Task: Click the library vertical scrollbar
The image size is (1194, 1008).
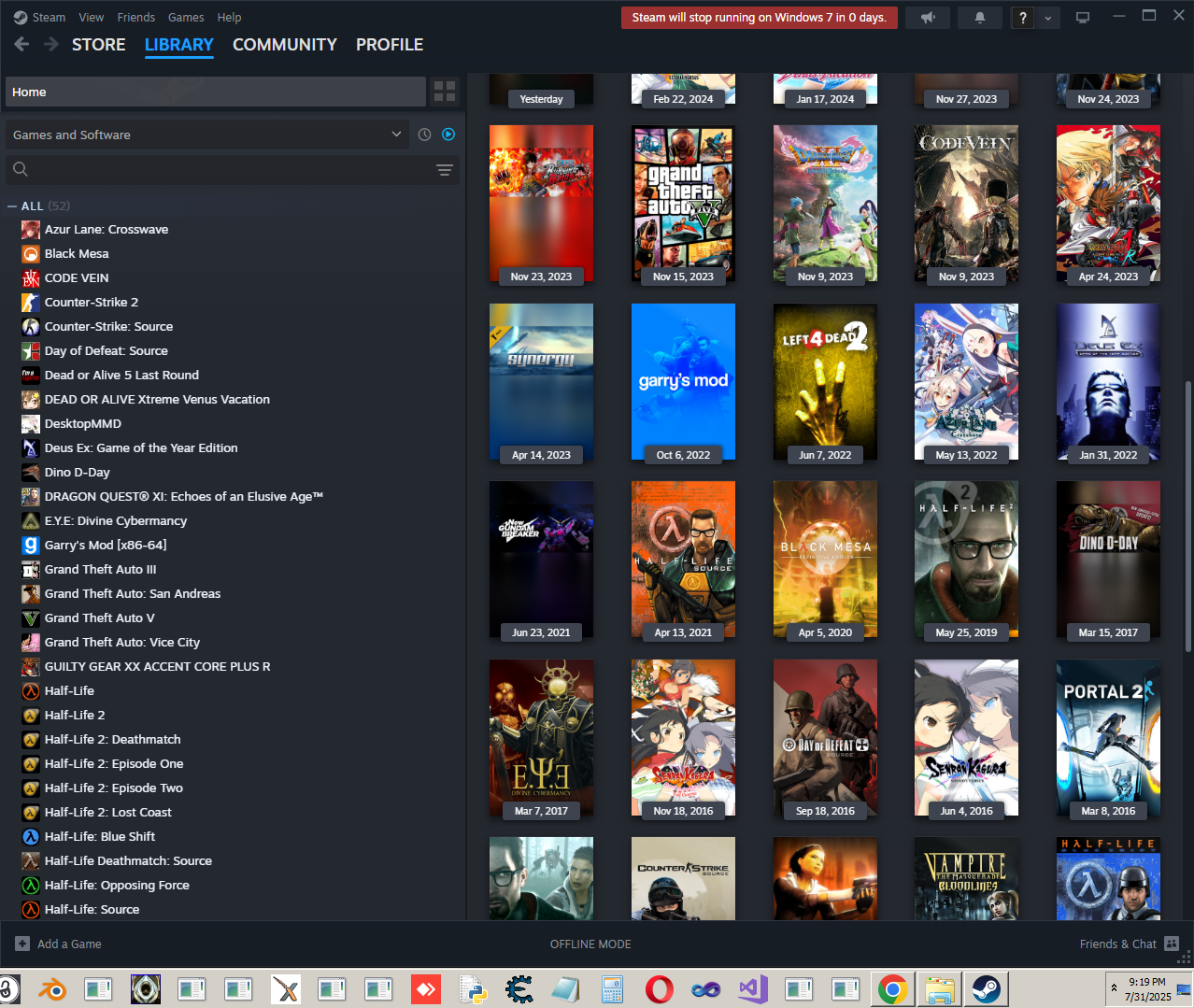Action: (1188, 514)
